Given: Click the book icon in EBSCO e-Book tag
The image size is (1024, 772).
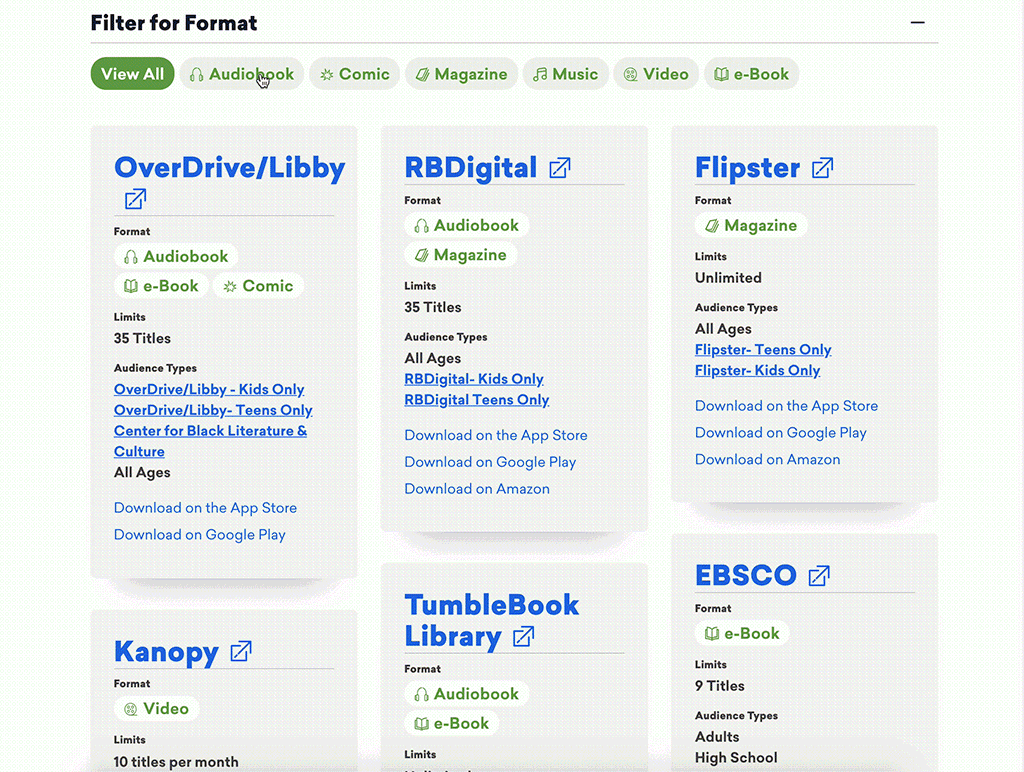Looking at the screenshot, I should tap(712, 634).
